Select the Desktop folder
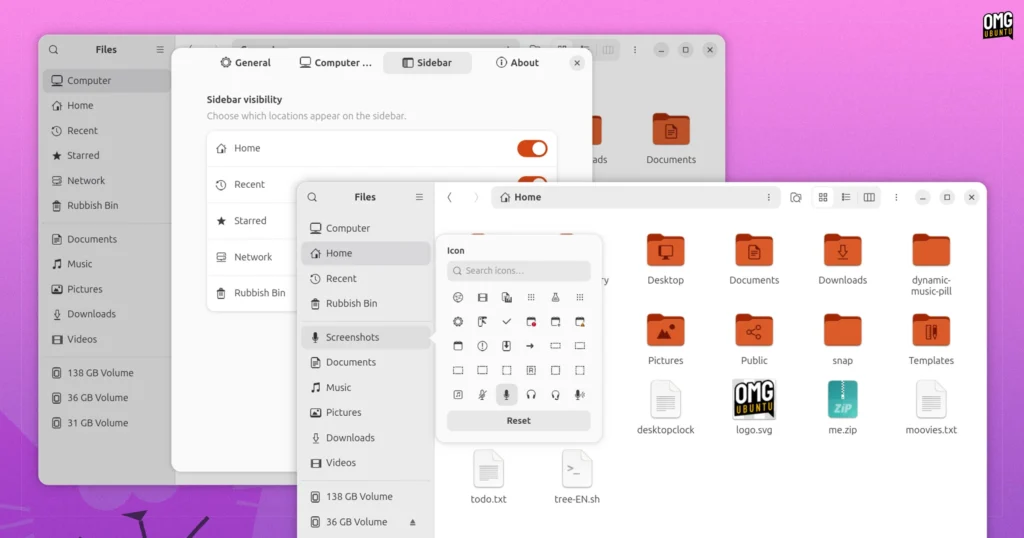1024x538 pixels. 665,259
